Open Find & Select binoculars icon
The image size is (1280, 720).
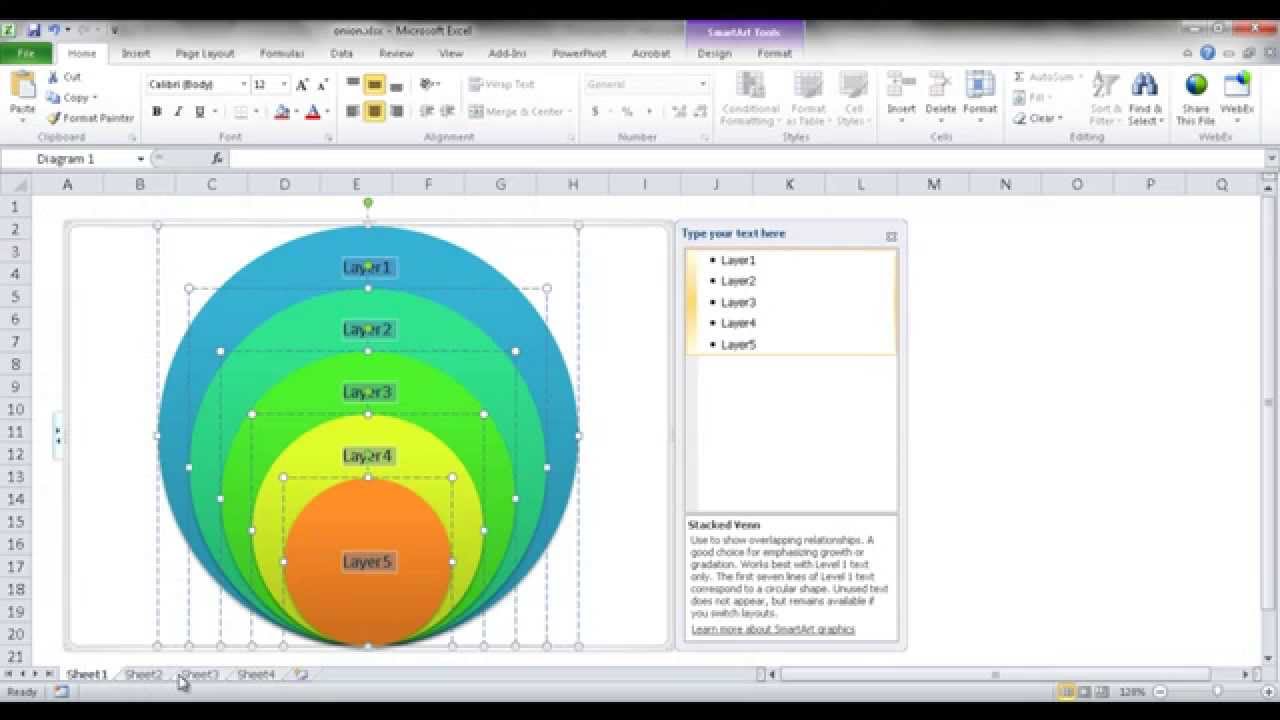click(1145, 86)
